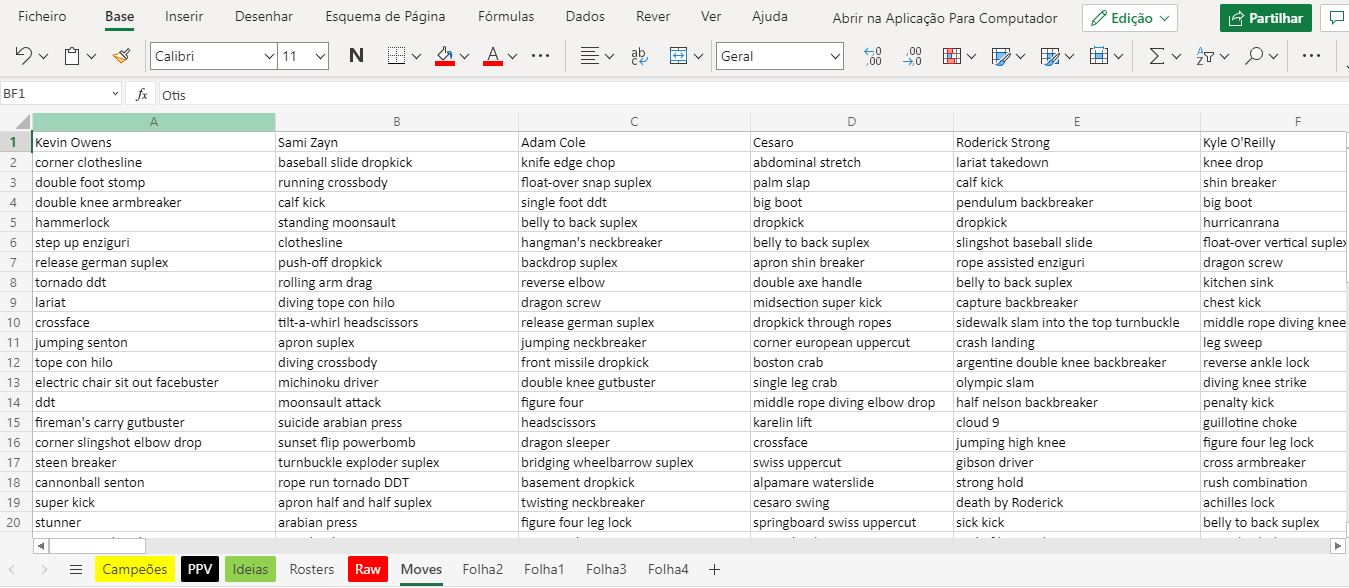Apply cell borders icon
Viewport: 1349px width, 588px height.
pyautogui.click(x=396, y=56)
